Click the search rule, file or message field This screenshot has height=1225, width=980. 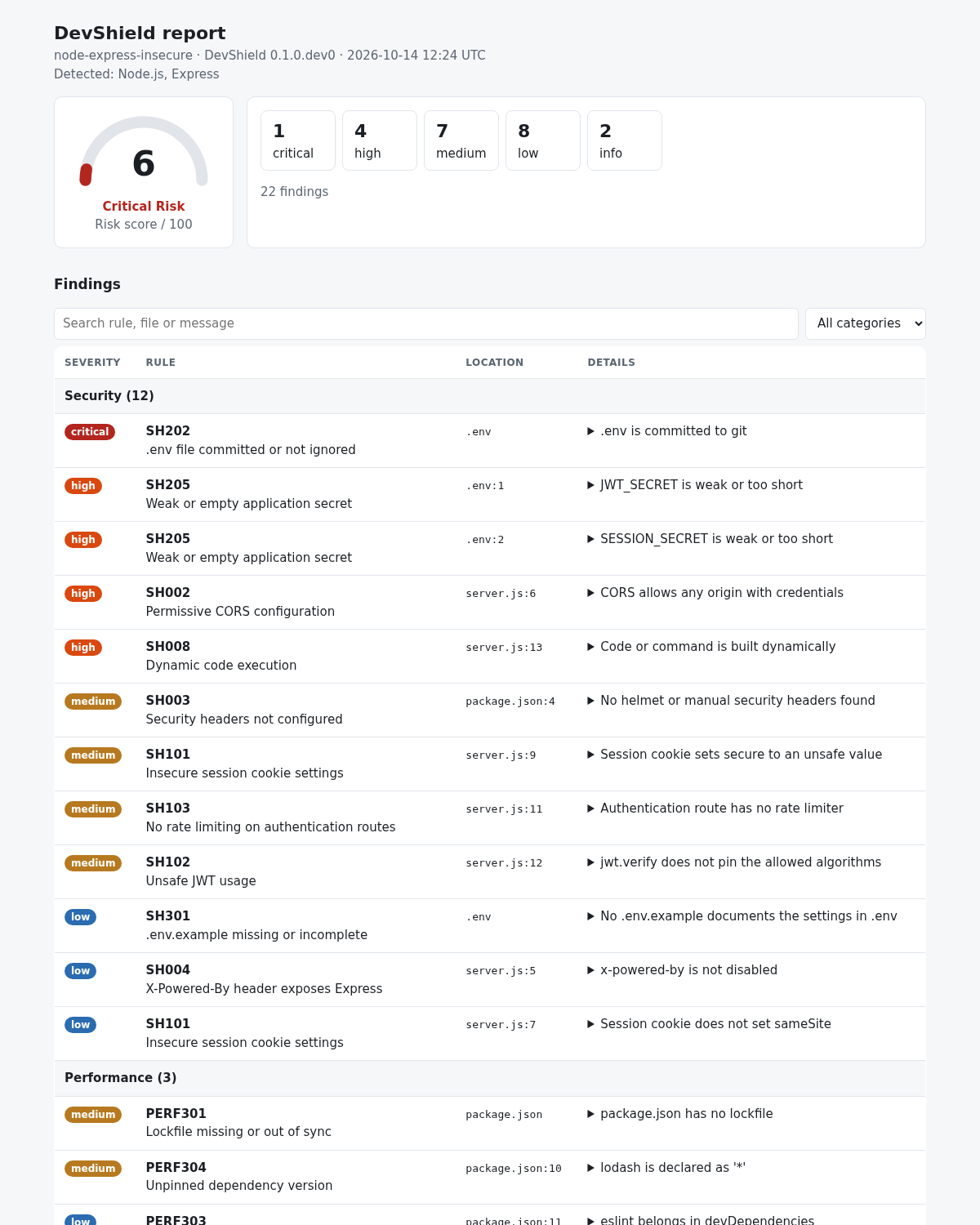click(x=425, y=323)
